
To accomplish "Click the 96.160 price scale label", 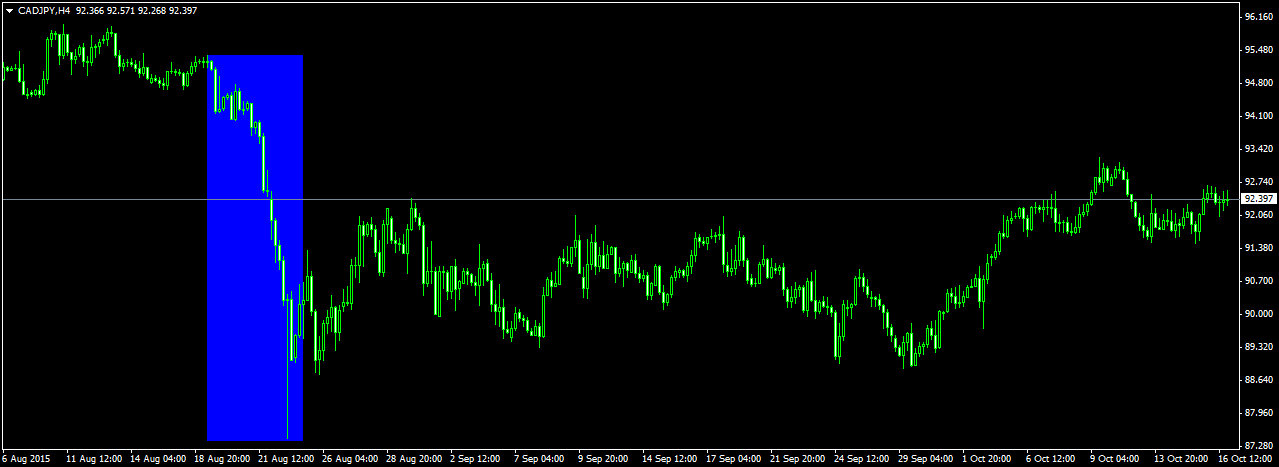I will point(1257,17).
